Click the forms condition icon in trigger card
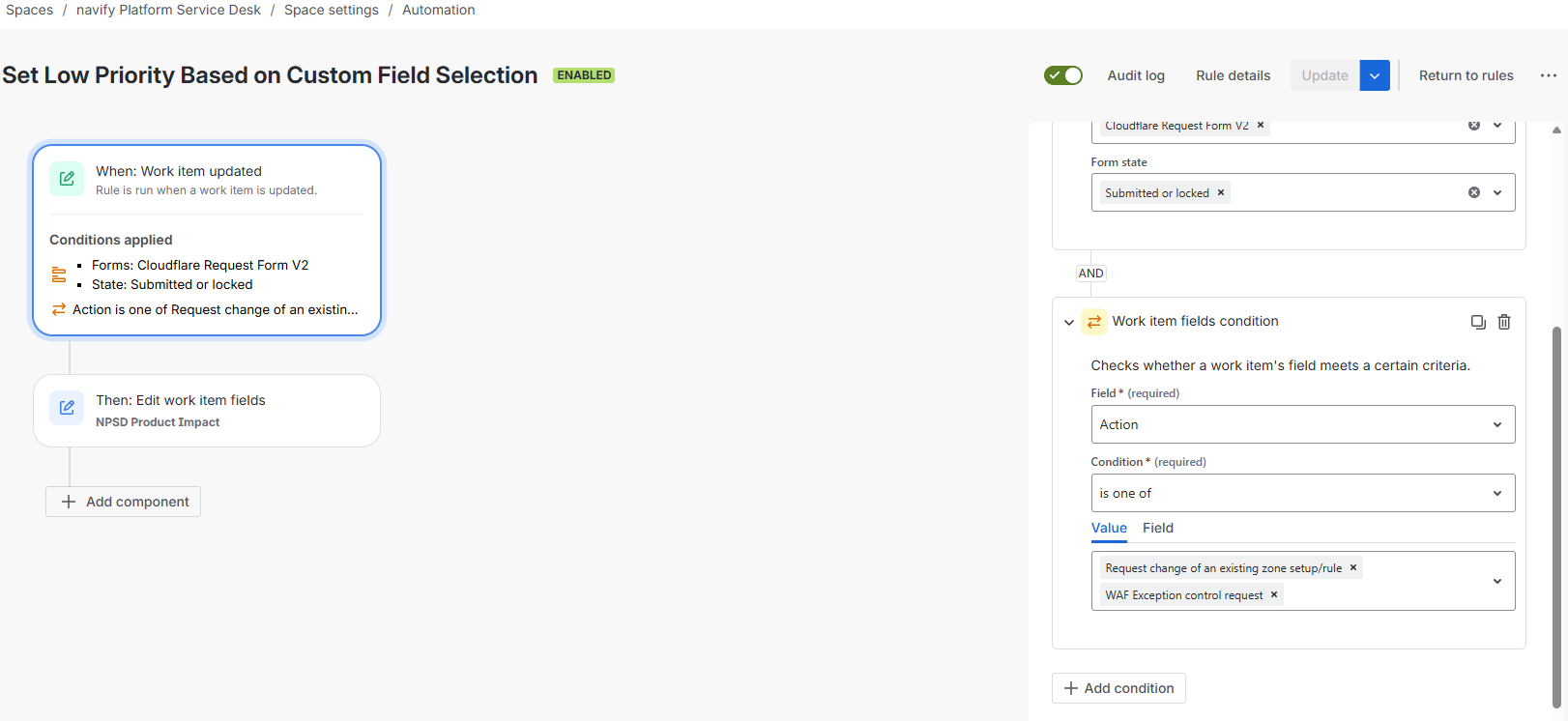This screenshot has width=1568, height=721. (59, 274)
